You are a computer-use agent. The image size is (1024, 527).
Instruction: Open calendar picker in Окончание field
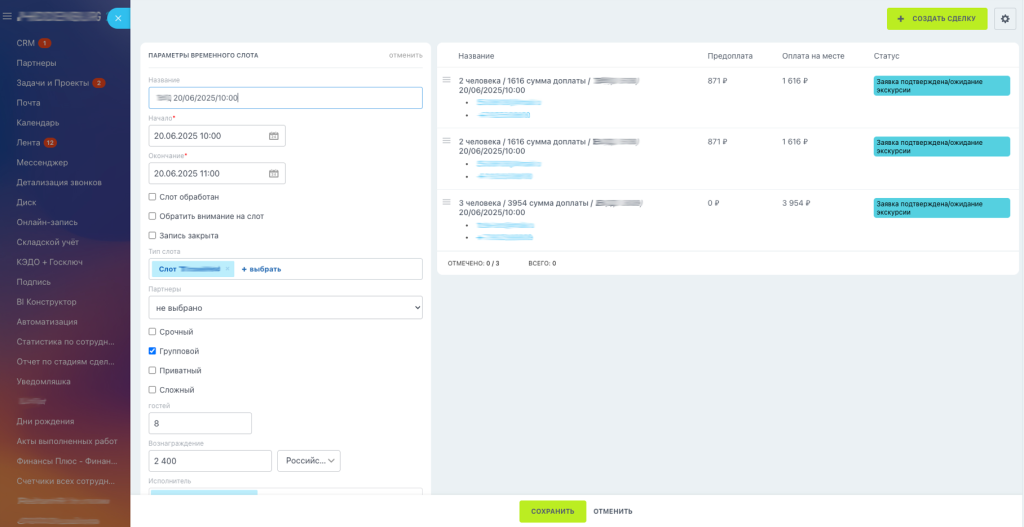tap(273, 173)
